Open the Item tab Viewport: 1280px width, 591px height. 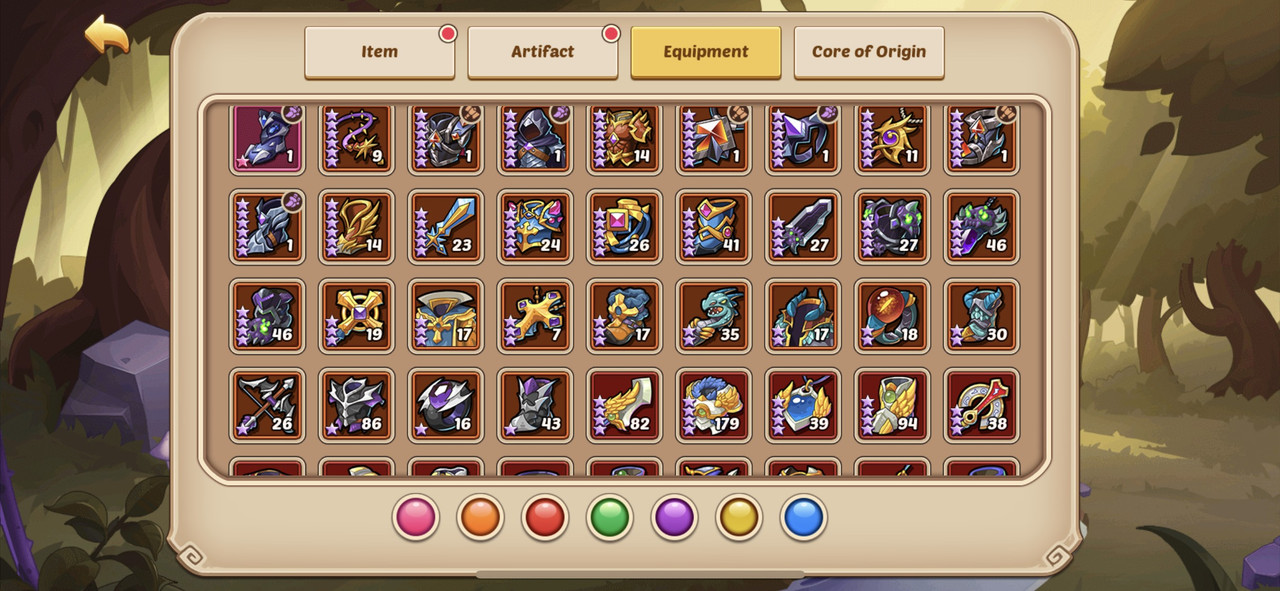(x=380, y=52)
